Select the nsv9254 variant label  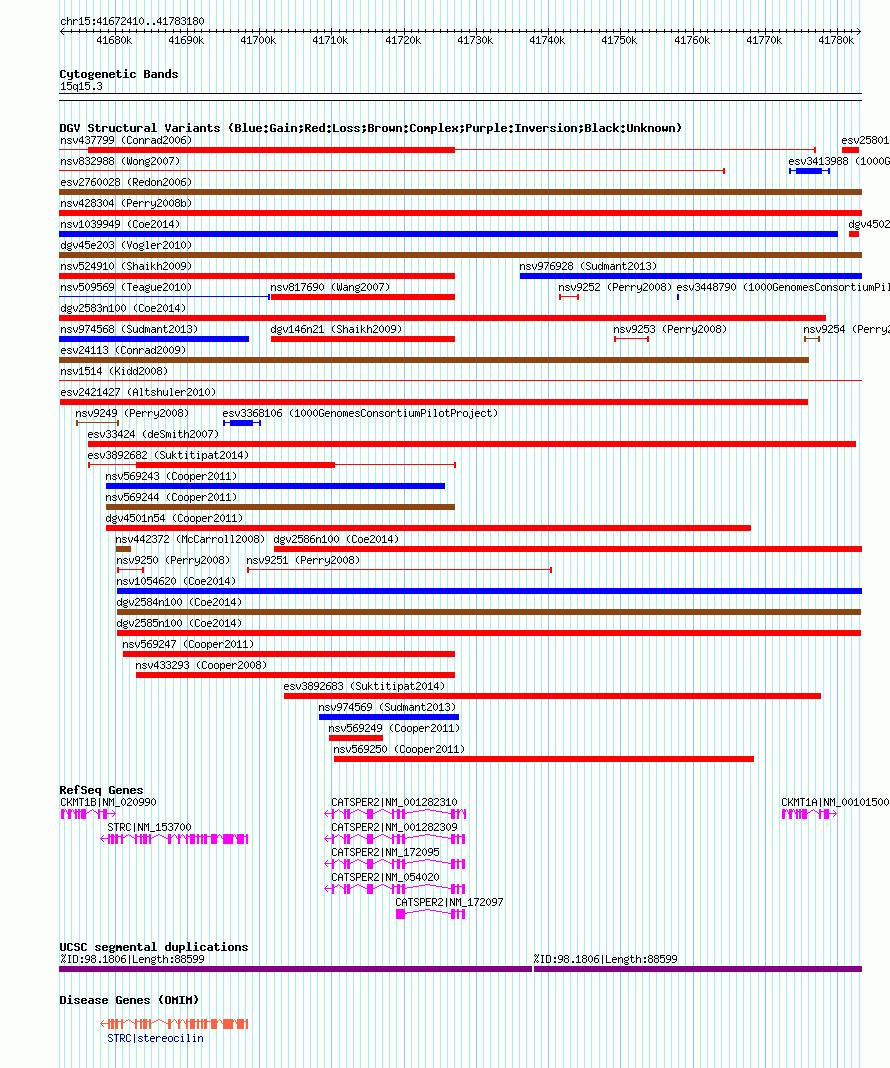(846, 330)
